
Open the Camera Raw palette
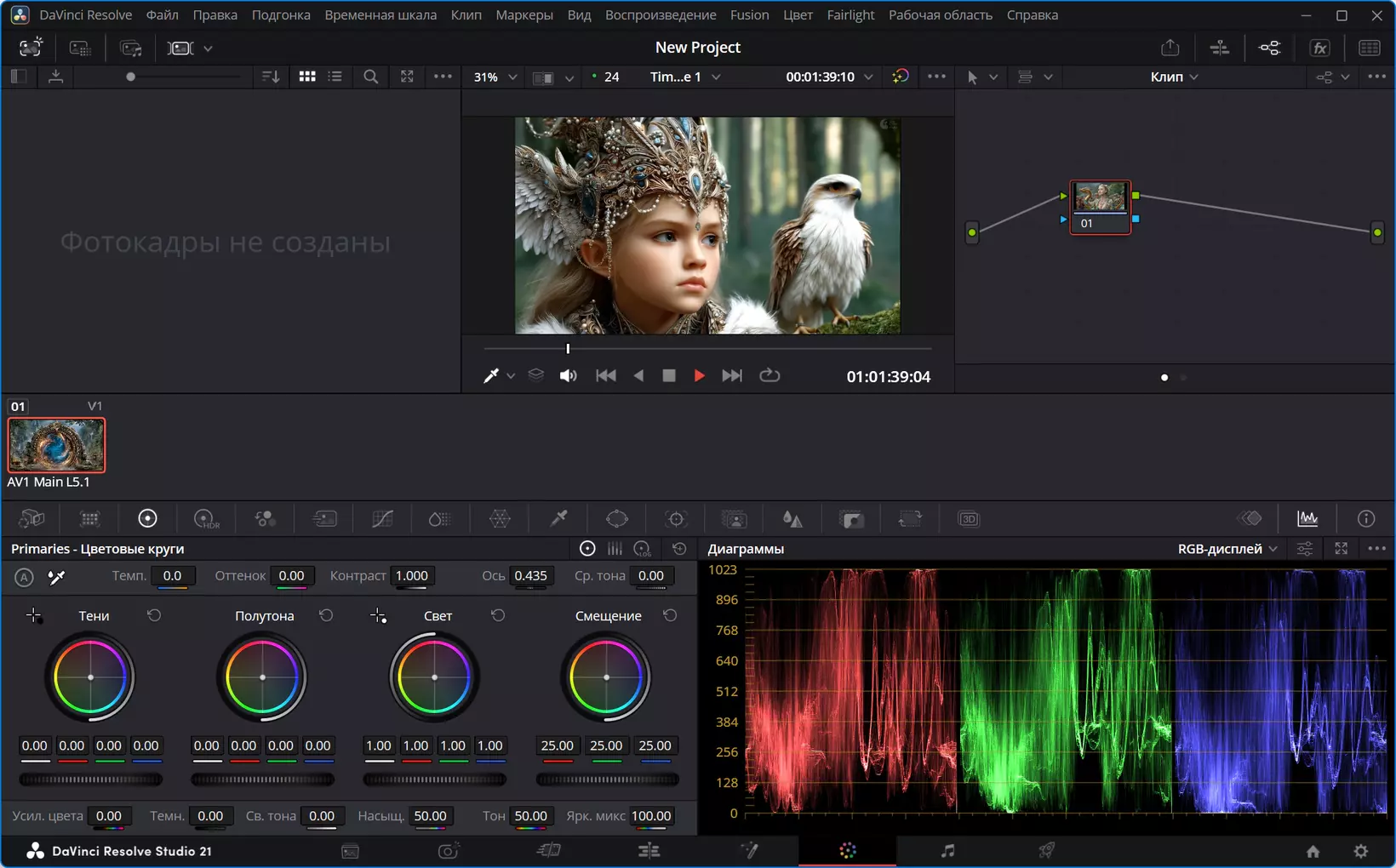coord(31,519)
